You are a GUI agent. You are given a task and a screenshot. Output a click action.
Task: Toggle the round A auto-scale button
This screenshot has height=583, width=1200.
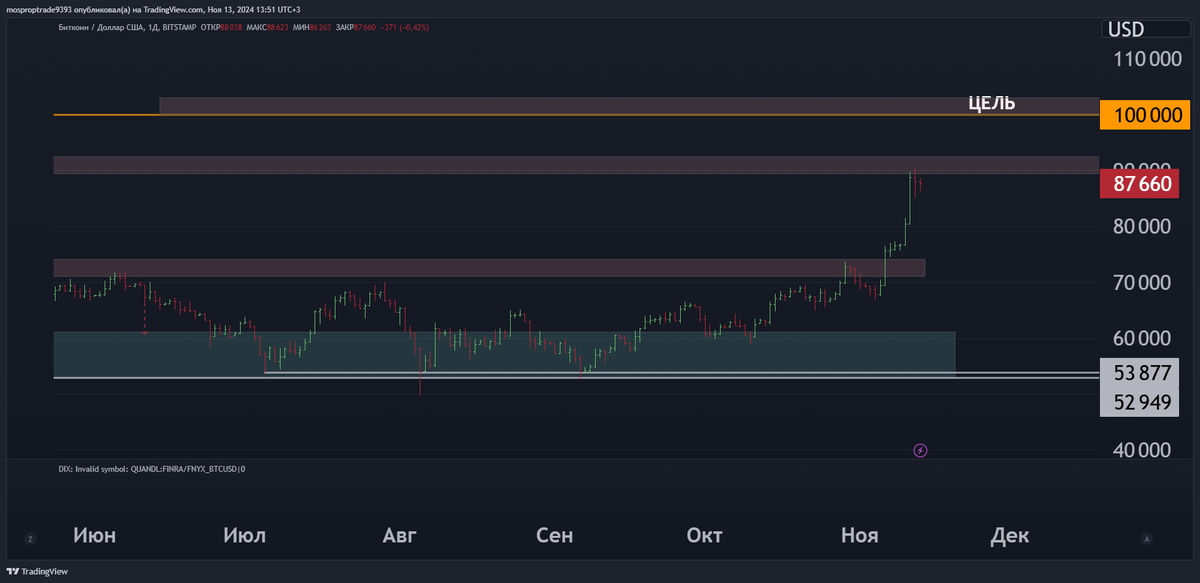[1146, 538]
